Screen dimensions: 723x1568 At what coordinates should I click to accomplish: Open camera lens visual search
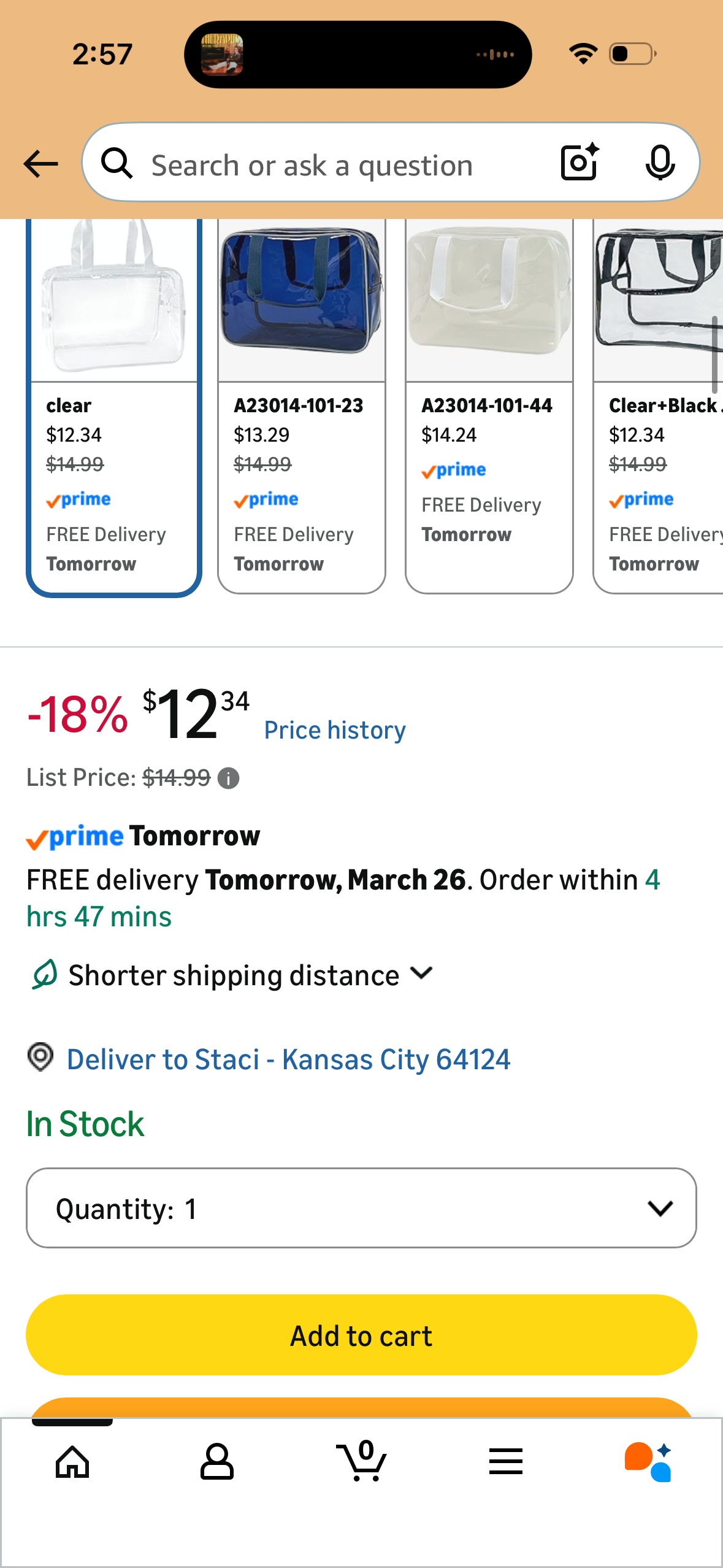(x=580, y=163)
